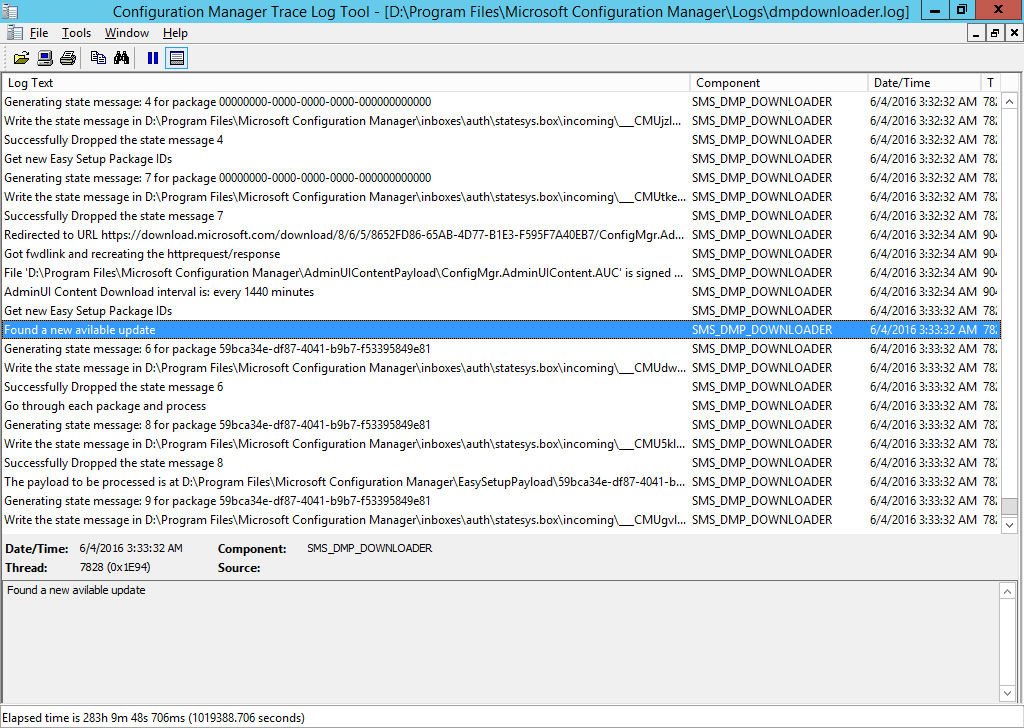Click the Thread value 7828 (0x1E94)

tap(115, 567)
